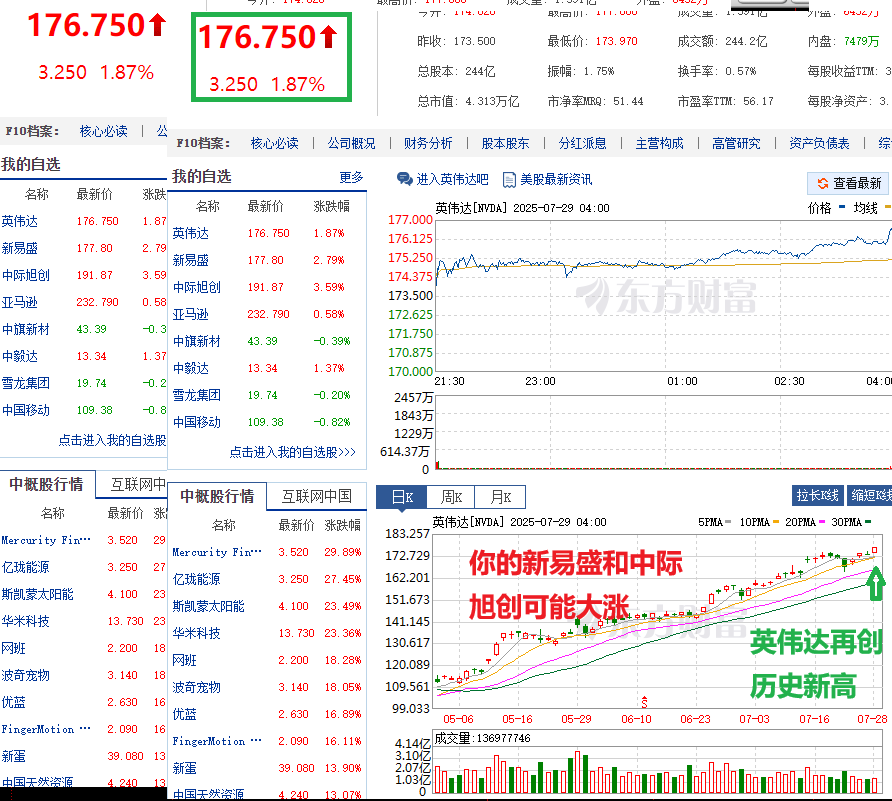Image resolution: width=892 pixels, height=801 pixels.
Task: Open 股本股东 in the F10档案 bar
Action: click(505, 143)
